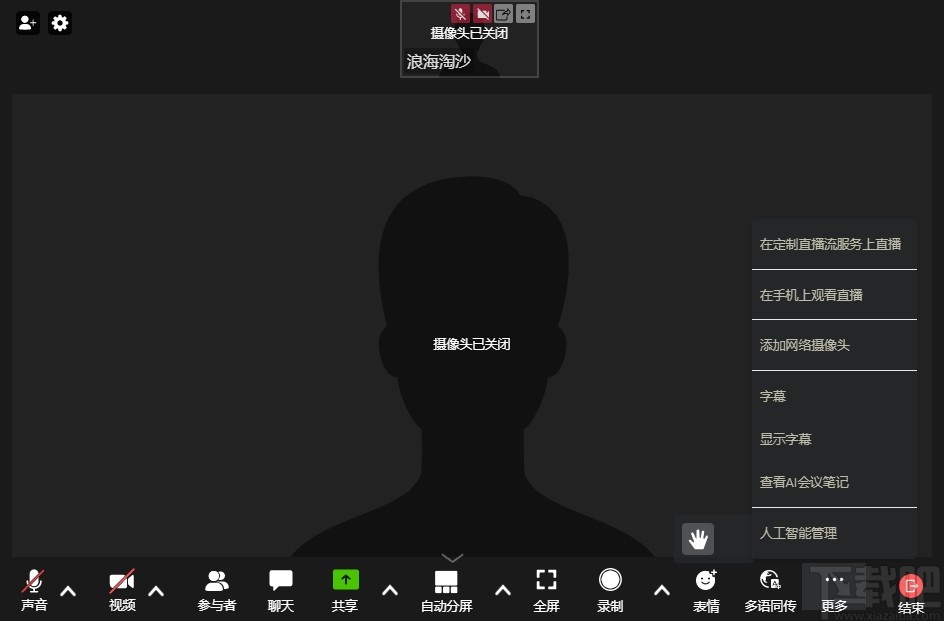Open video options chevron next to 视频
Viewport: 944px width, 621px height.
tap(155, 590)
